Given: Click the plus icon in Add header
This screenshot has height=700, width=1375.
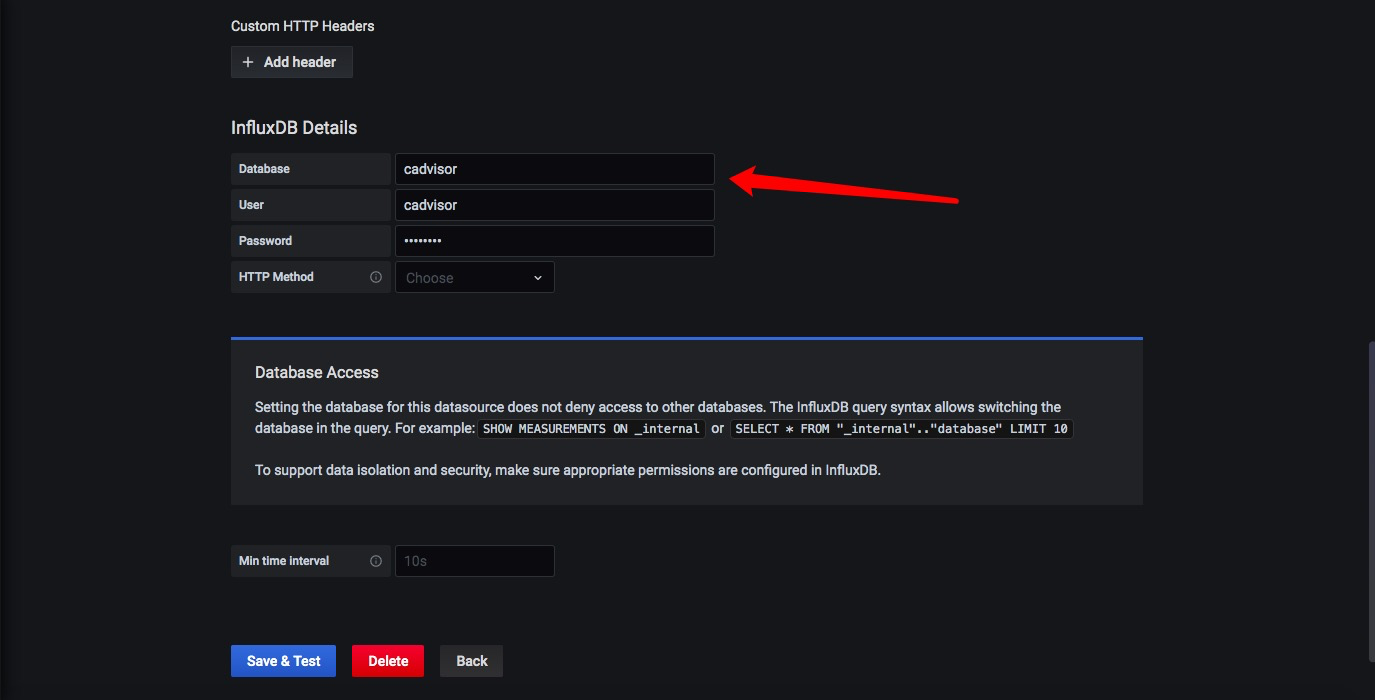Looking at the screenshot, I should [x=248, y=62].
